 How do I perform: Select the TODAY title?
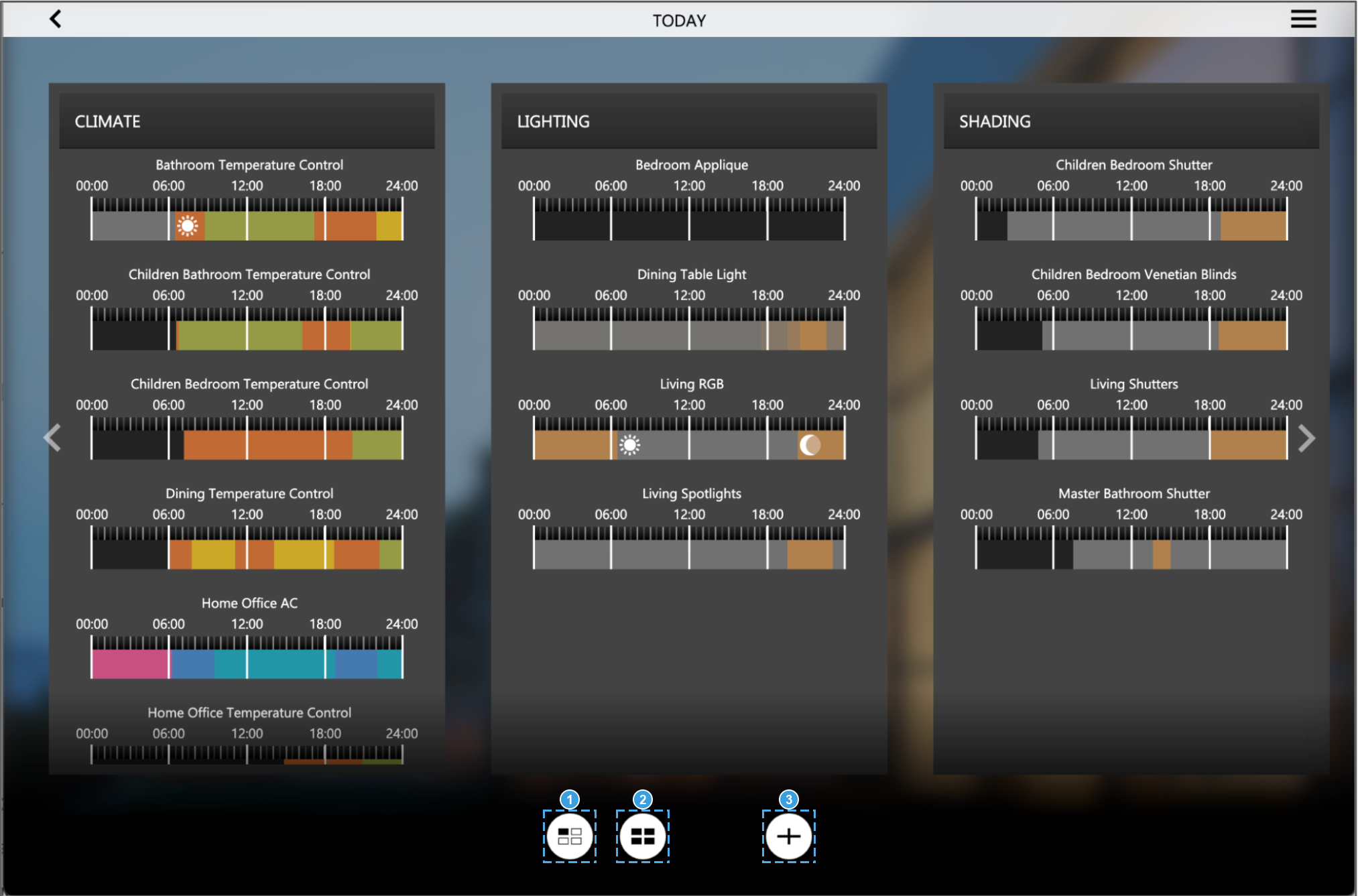click(679, 20)
